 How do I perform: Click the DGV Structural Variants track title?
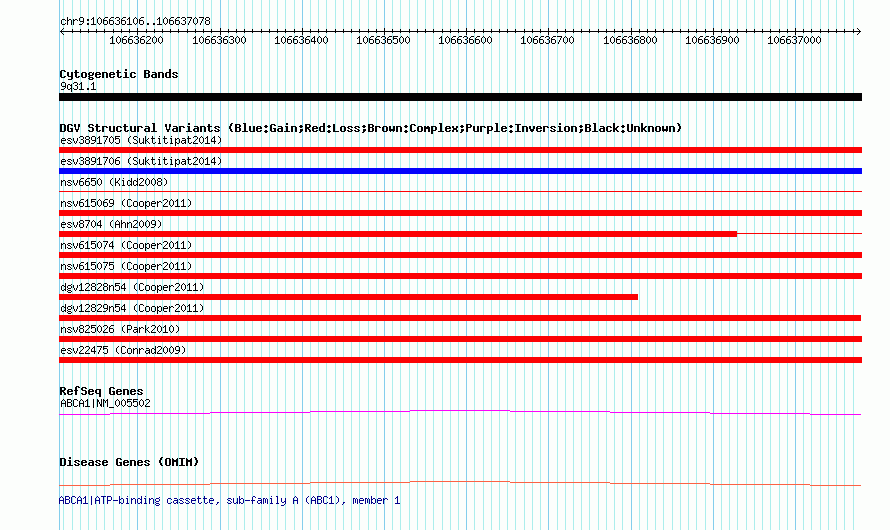(x=371, y=128)
